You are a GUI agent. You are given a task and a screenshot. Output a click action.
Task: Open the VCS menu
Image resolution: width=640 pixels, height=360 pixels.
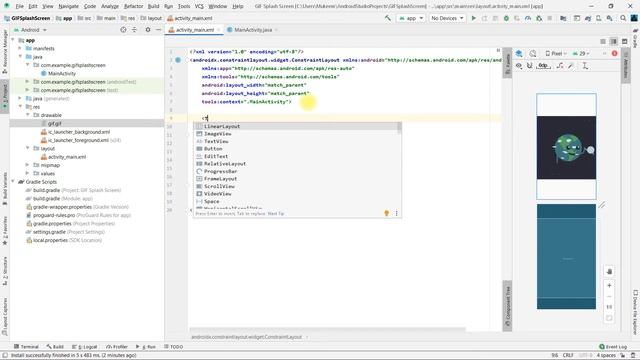tap(199, 6)
